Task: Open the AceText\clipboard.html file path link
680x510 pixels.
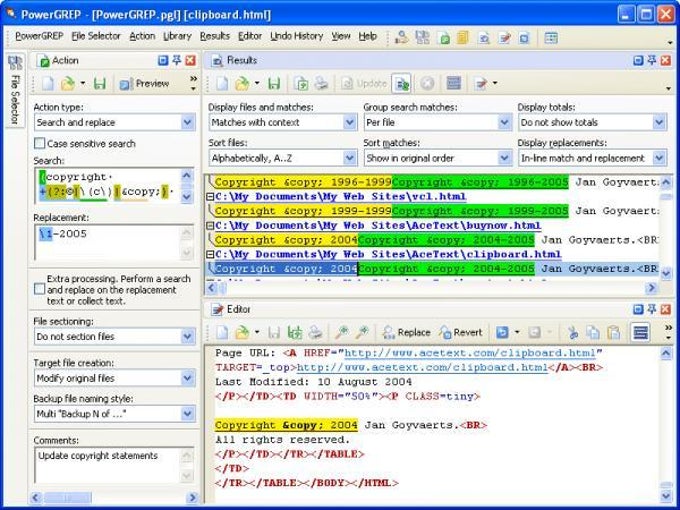Action: pos(388,254)
